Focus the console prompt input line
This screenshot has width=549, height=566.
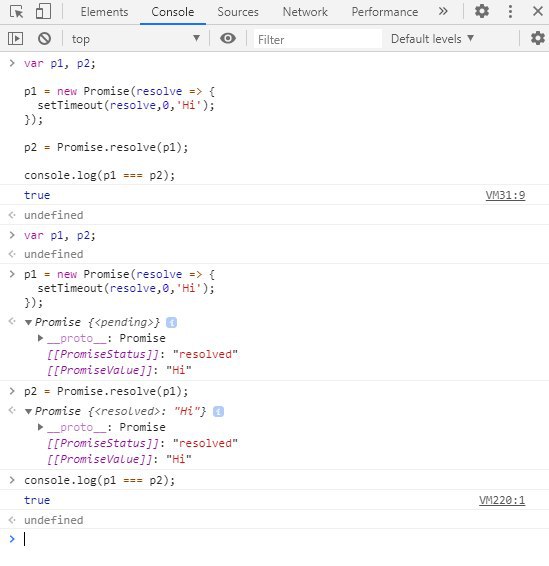(x=285, y=539)
